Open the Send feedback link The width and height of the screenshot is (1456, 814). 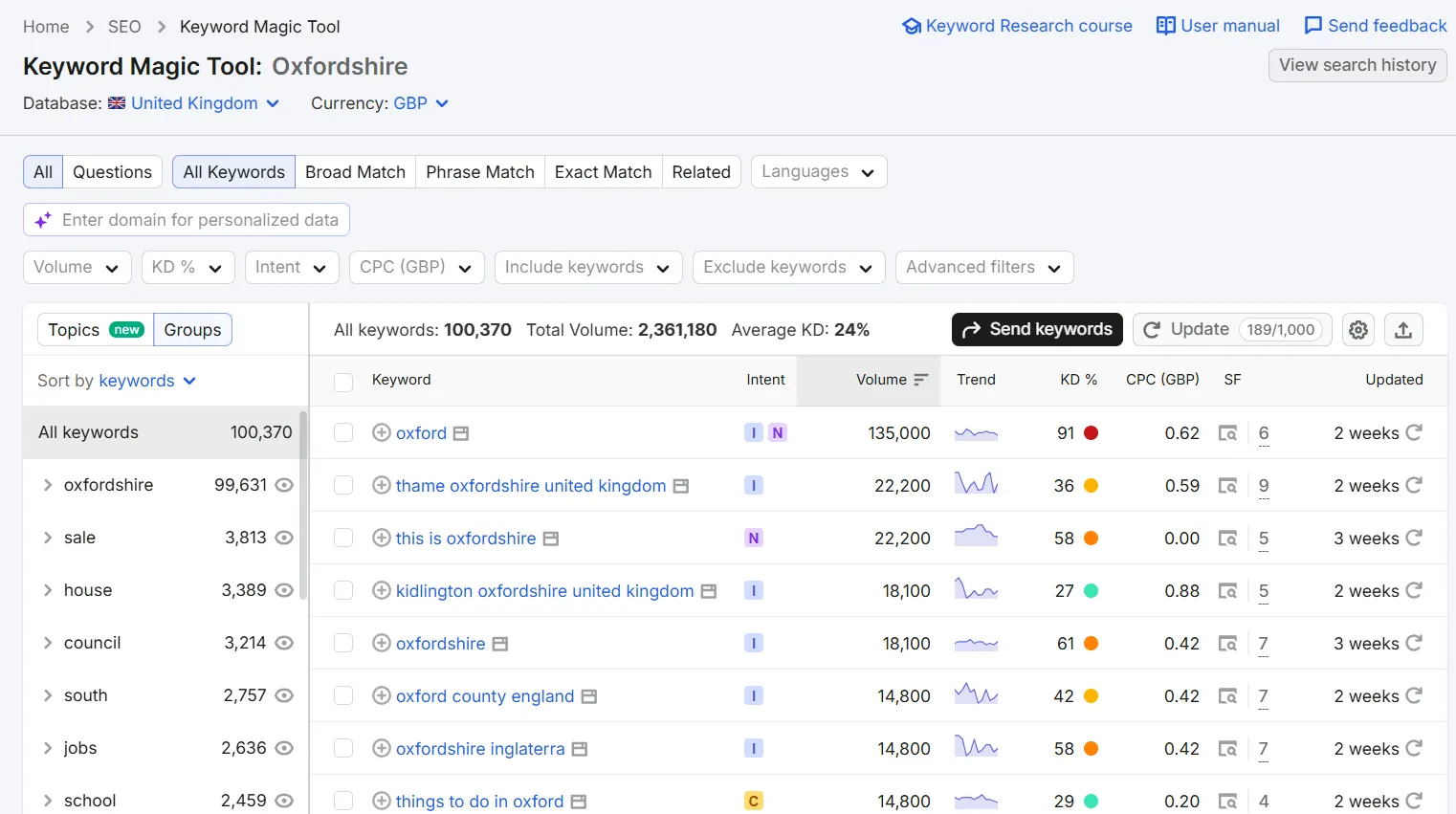coord(1376,26)
